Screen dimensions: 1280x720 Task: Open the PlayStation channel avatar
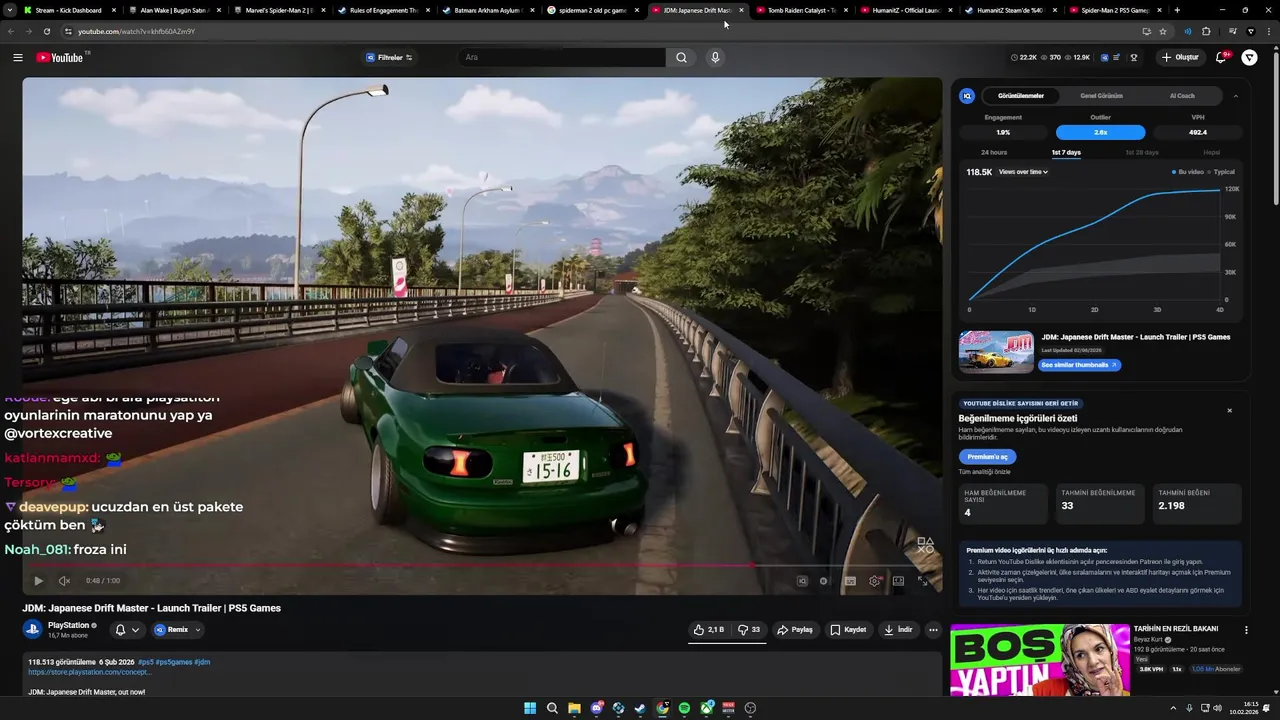(32, 630)
